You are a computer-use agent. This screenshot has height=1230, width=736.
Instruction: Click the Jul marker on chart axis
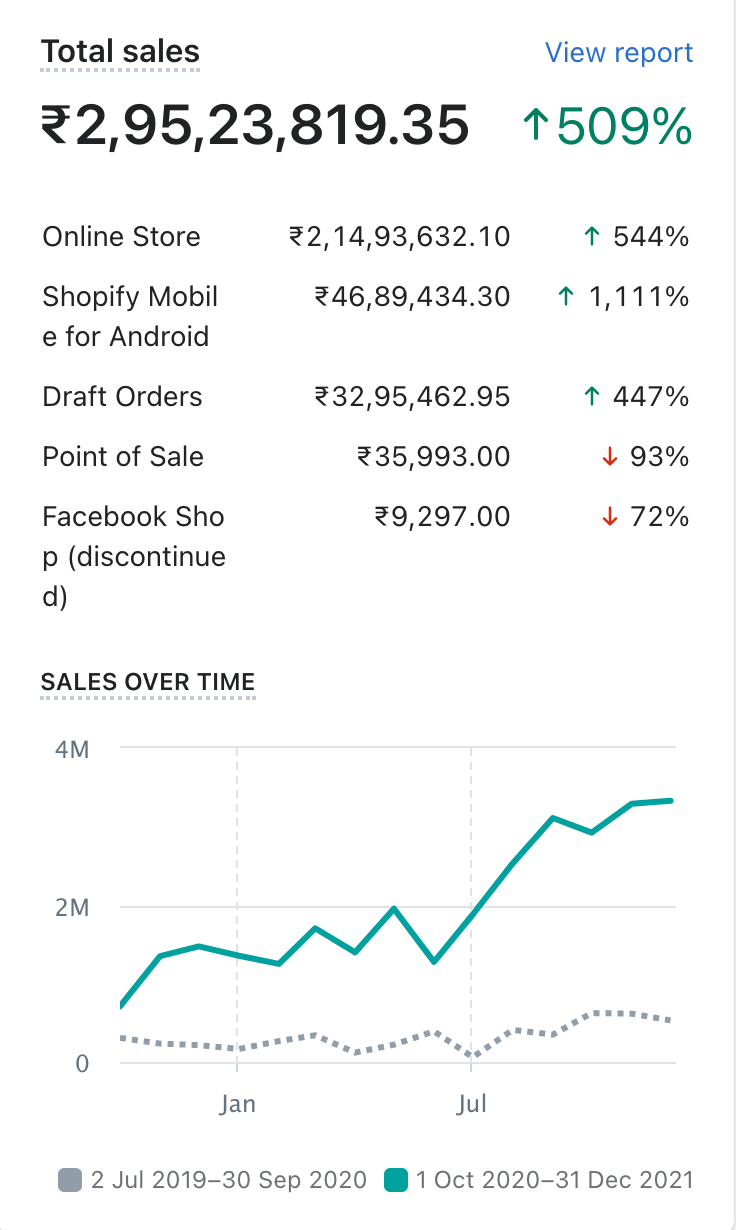471,1104
